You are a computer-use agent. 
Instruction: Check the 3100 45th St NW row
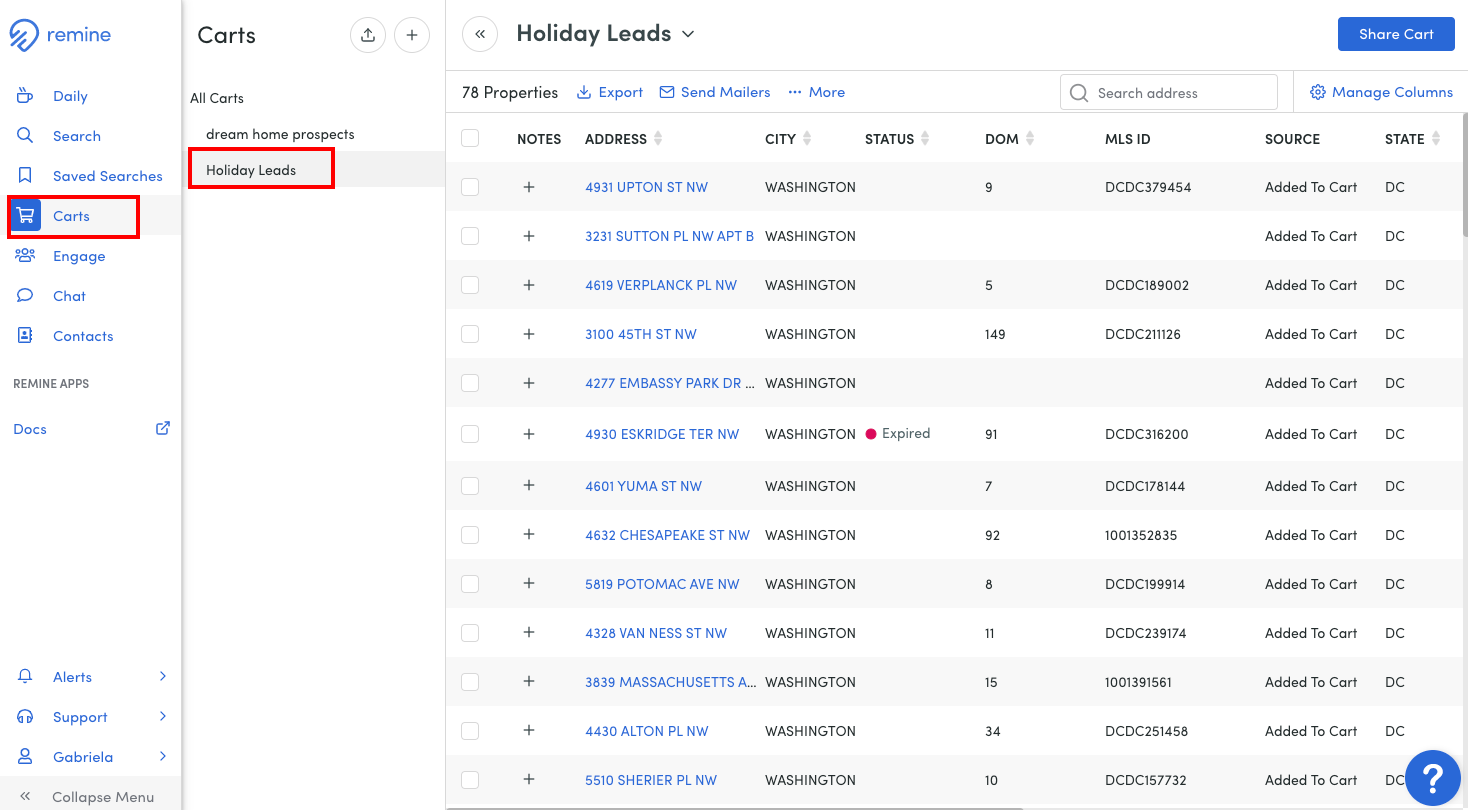tap(470, 334)
